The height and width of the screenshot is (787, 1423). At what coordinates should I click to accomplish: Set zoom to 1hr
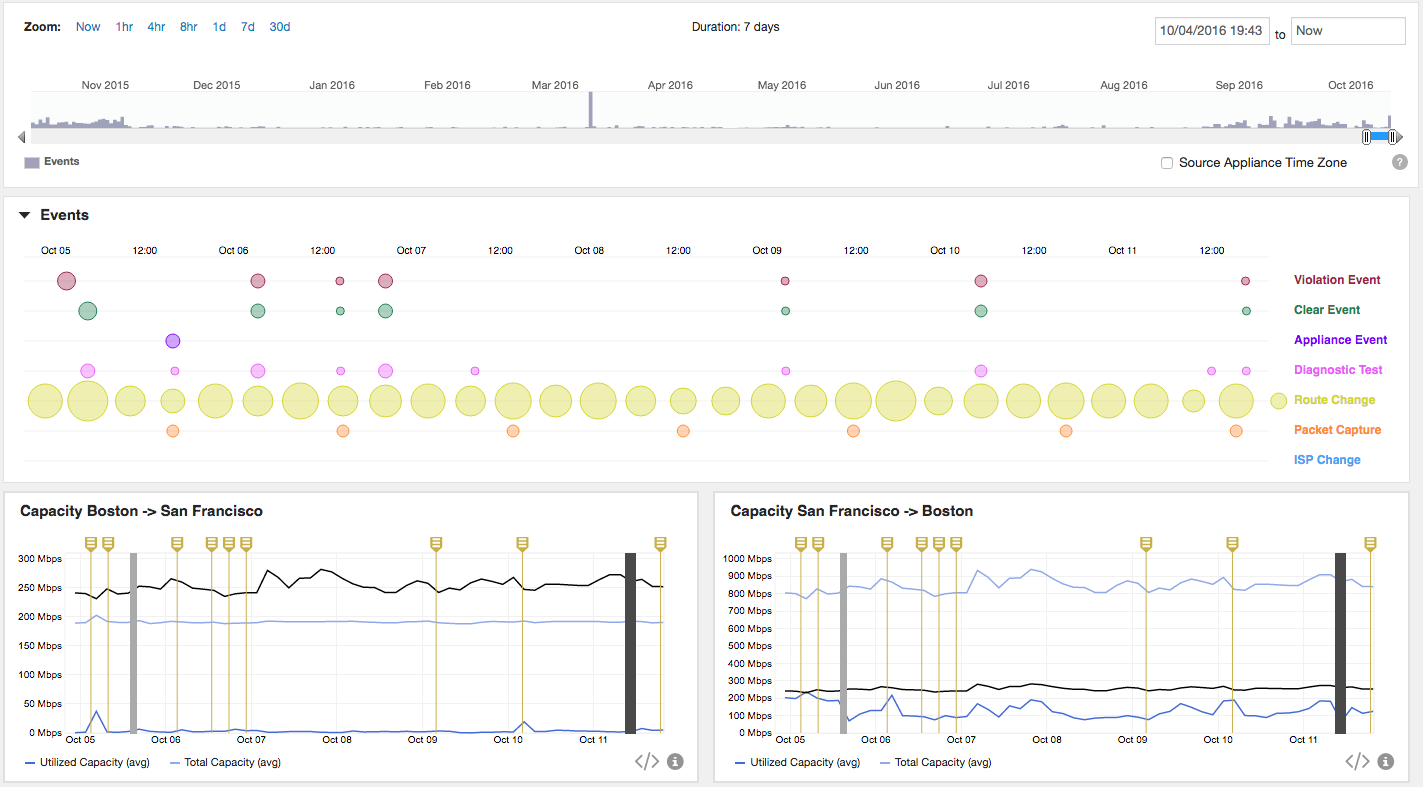click(124, 27)
